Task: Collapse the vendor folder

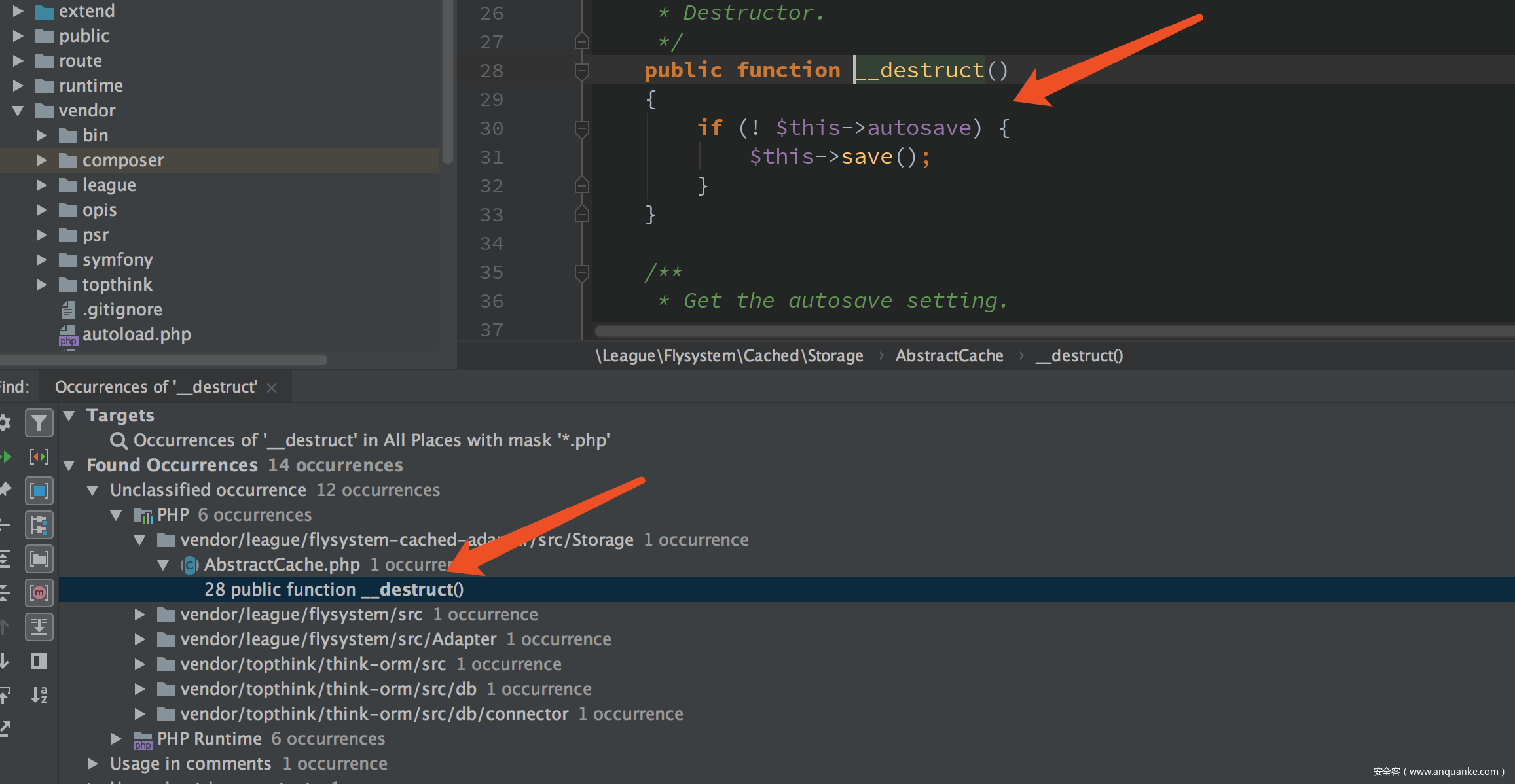Action: point(18,111)
